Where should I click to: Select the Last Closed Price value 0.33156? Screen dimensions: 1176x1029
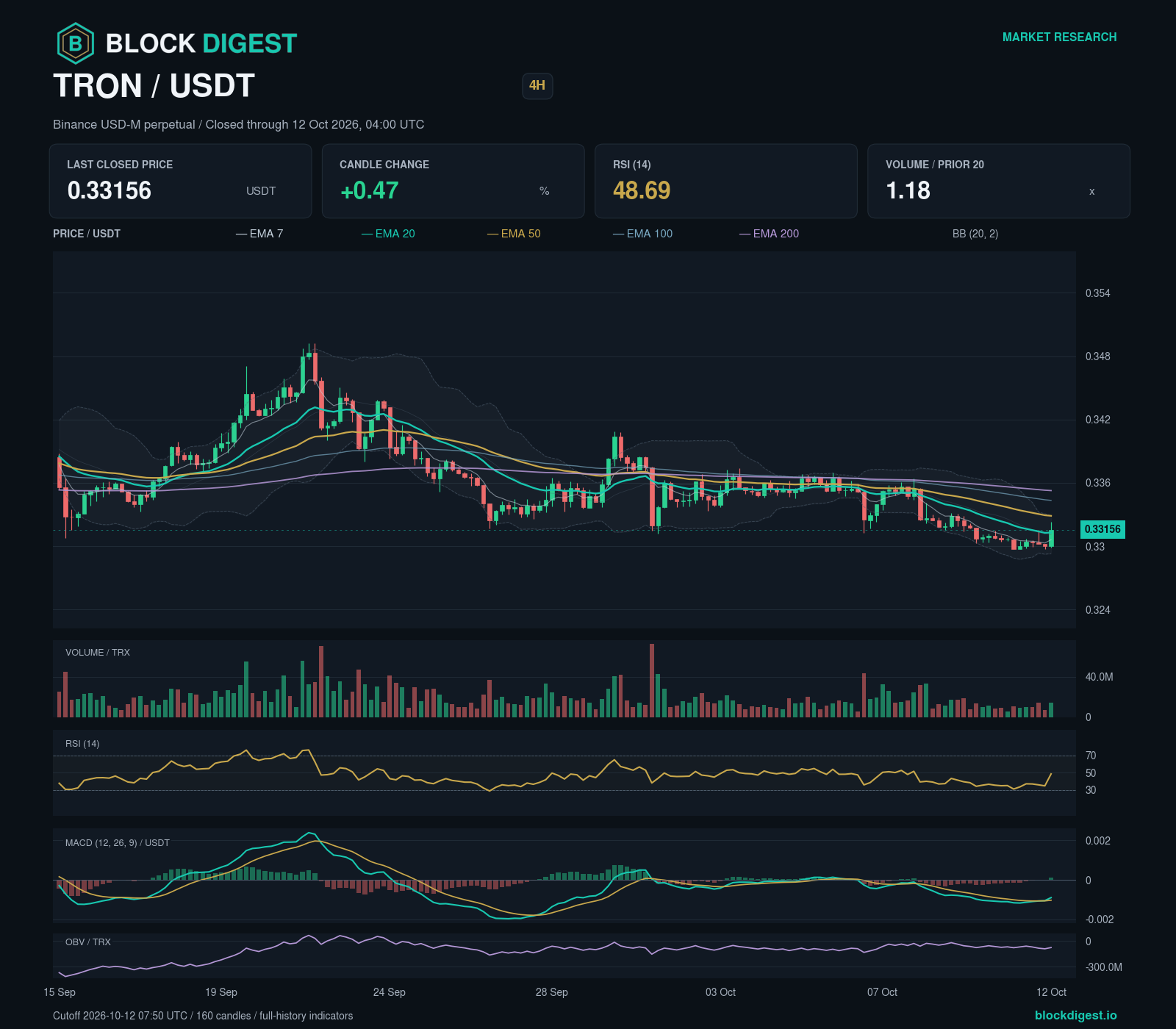(110, 191)
